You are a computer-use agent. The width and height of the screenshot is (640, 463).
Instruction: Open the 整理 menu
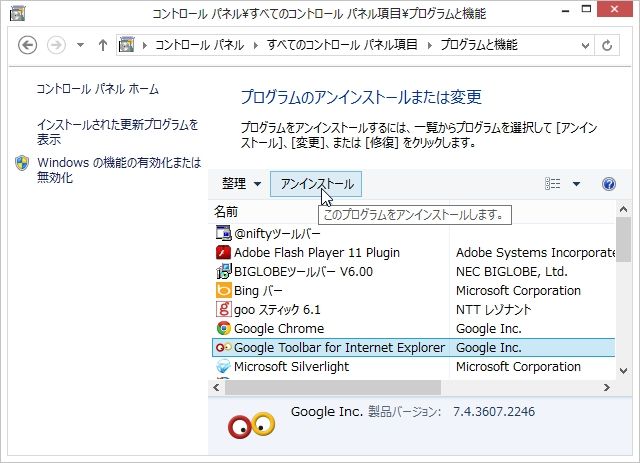(x=241, y=184)
